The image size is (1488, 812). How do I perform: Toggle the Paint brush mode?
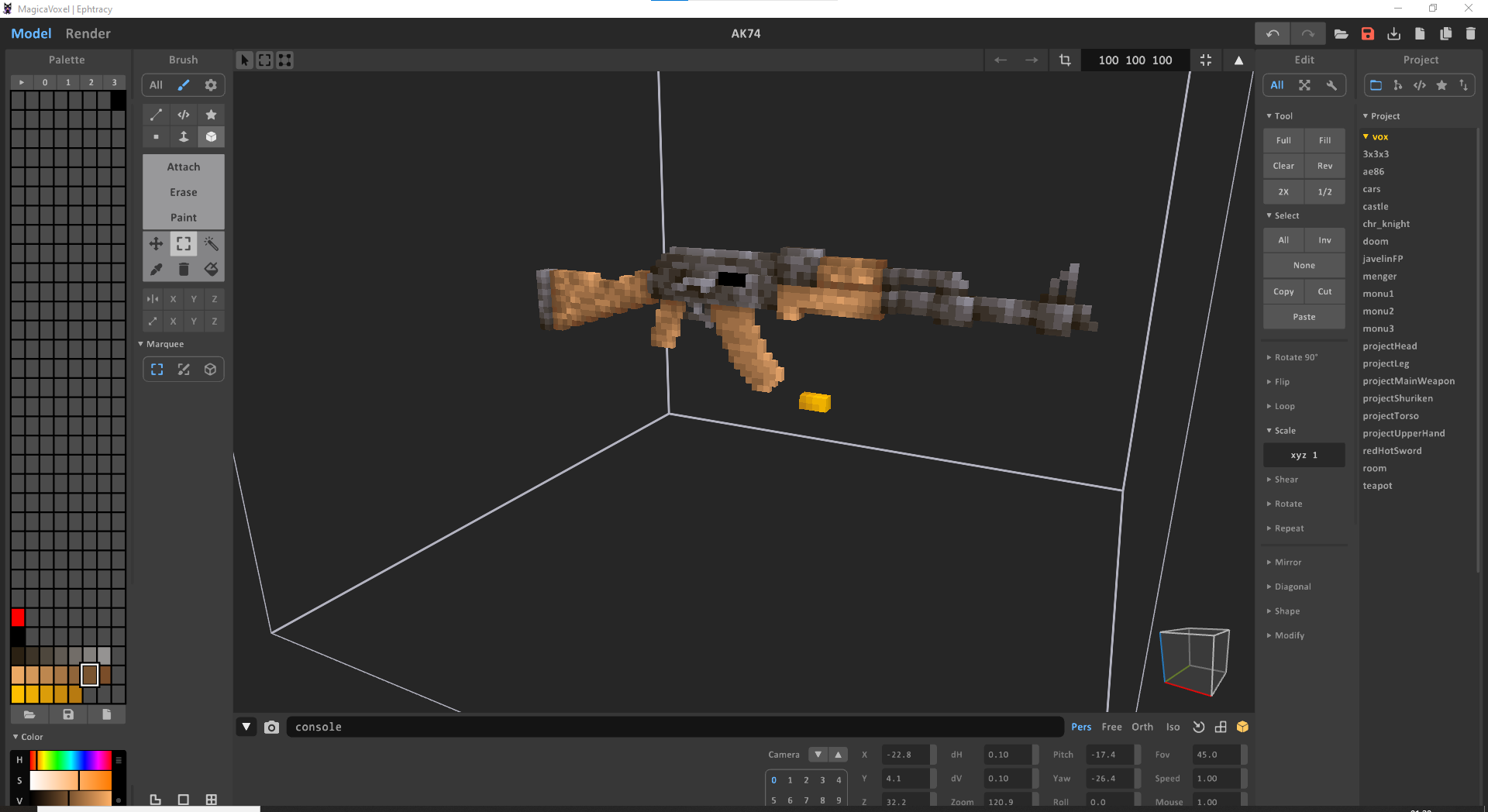point(184,218)
